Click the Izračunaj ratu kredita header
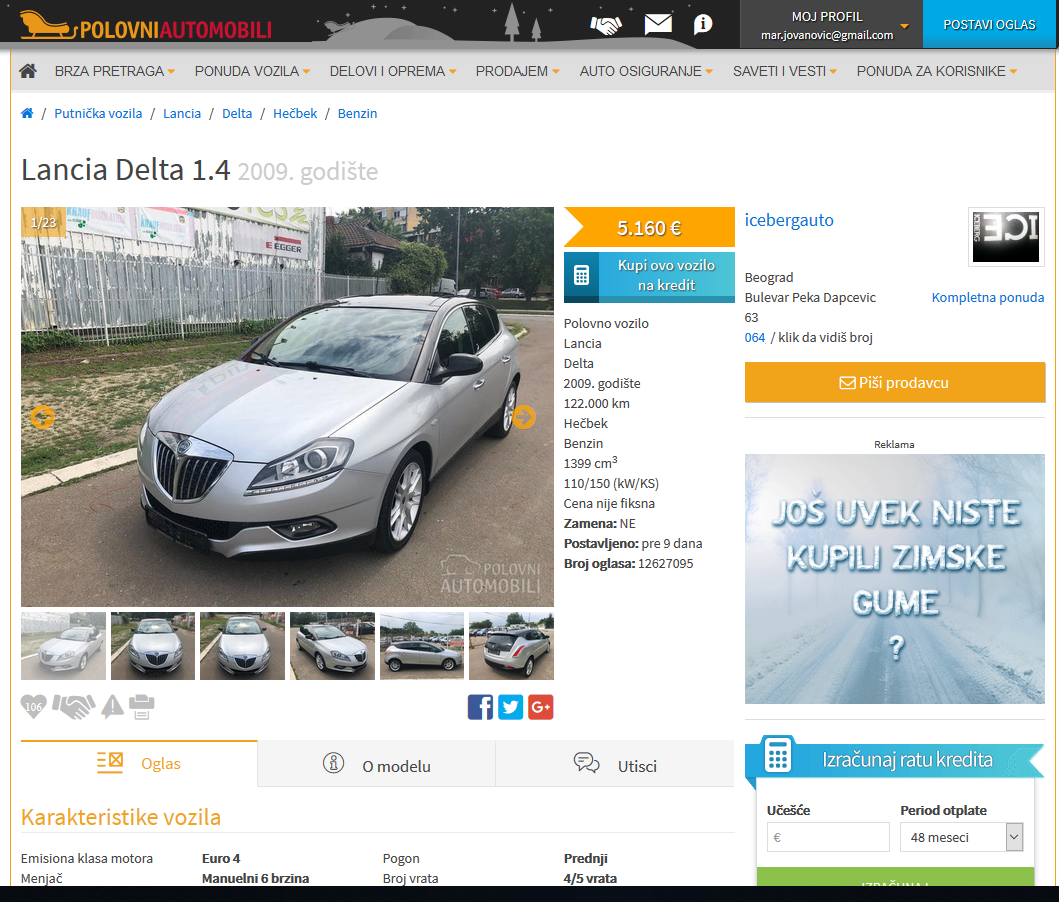Image resolution: width=1059 pixels, height=902 pixels. (895, 760)
